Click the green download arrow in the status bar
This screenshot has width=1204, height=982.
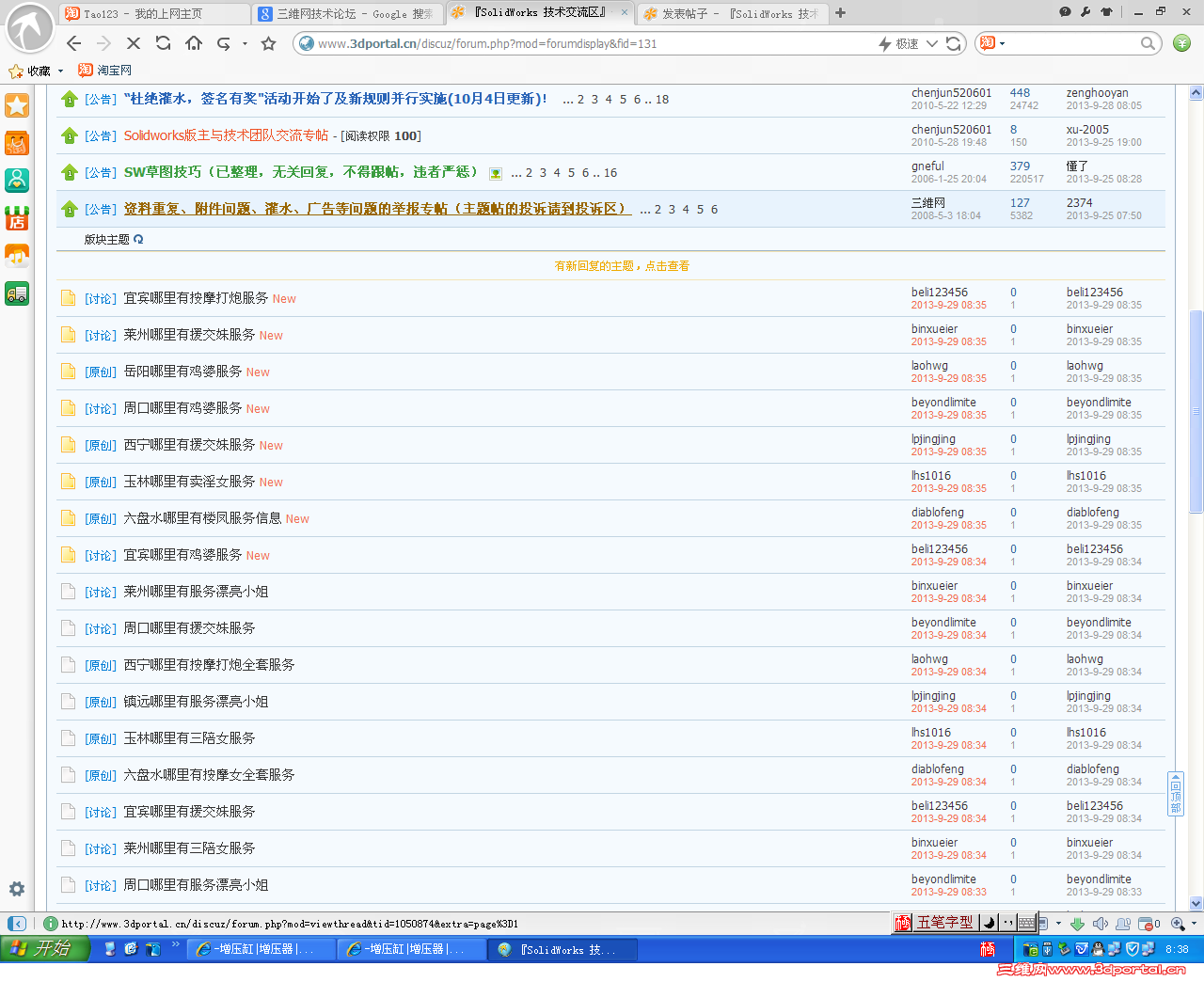[1078, 924]
